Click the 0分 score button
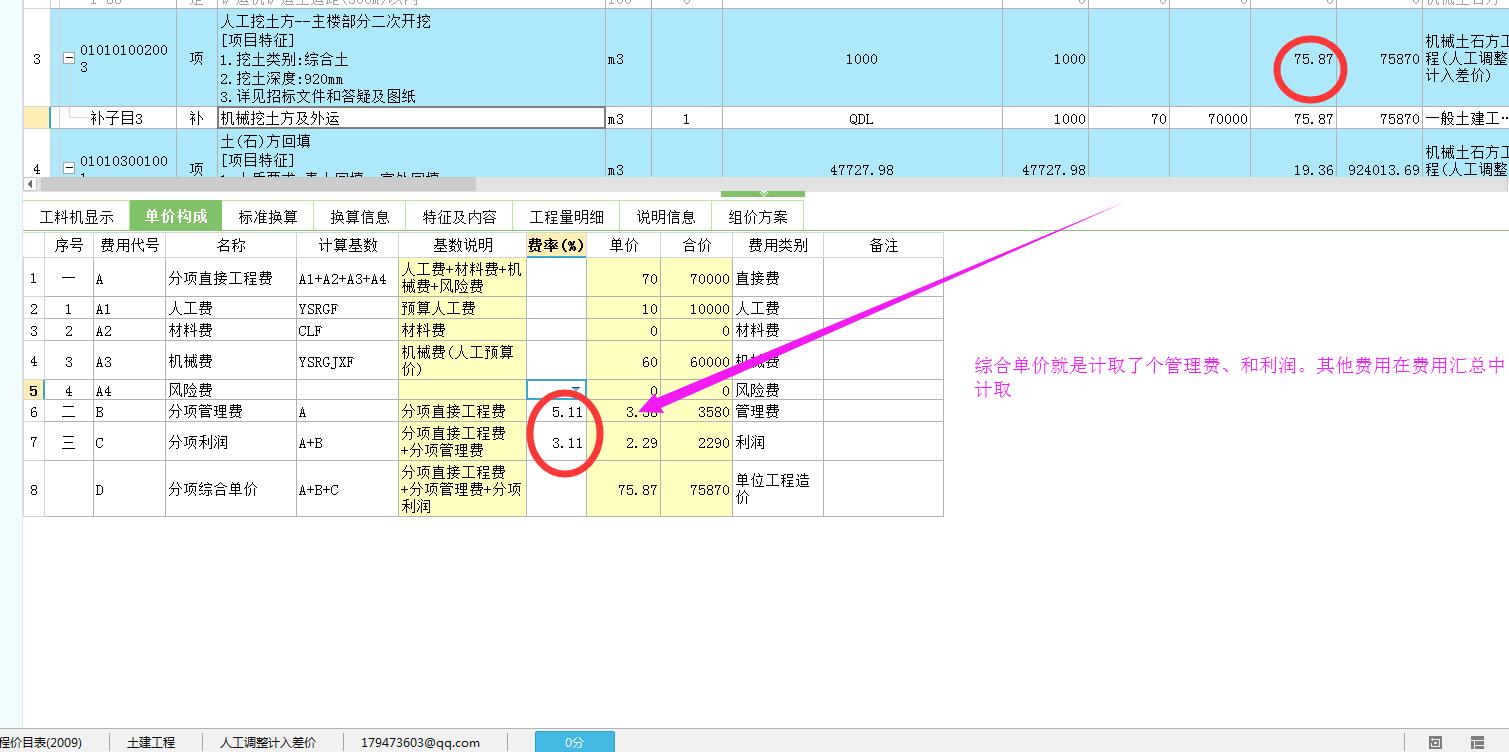Viewport: 1509px width, 752px height. pyautogui.click(x=575, y=742)
